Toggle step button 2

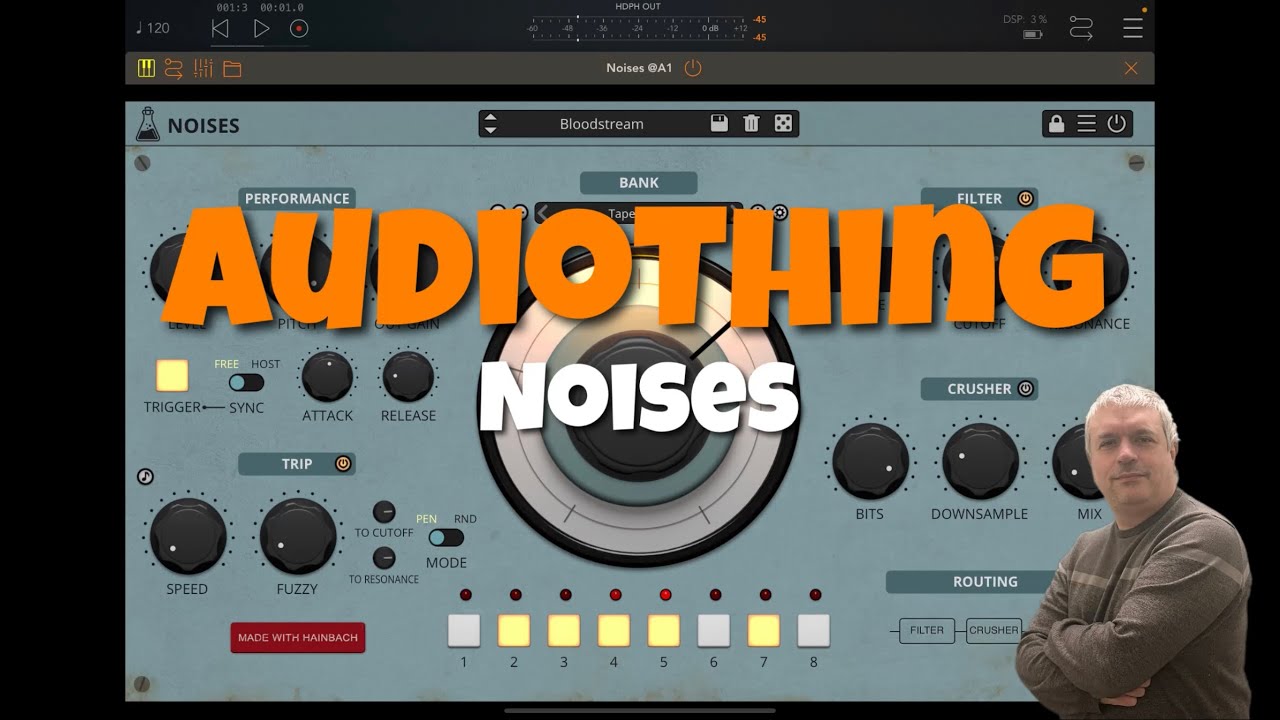pos(514,631)
